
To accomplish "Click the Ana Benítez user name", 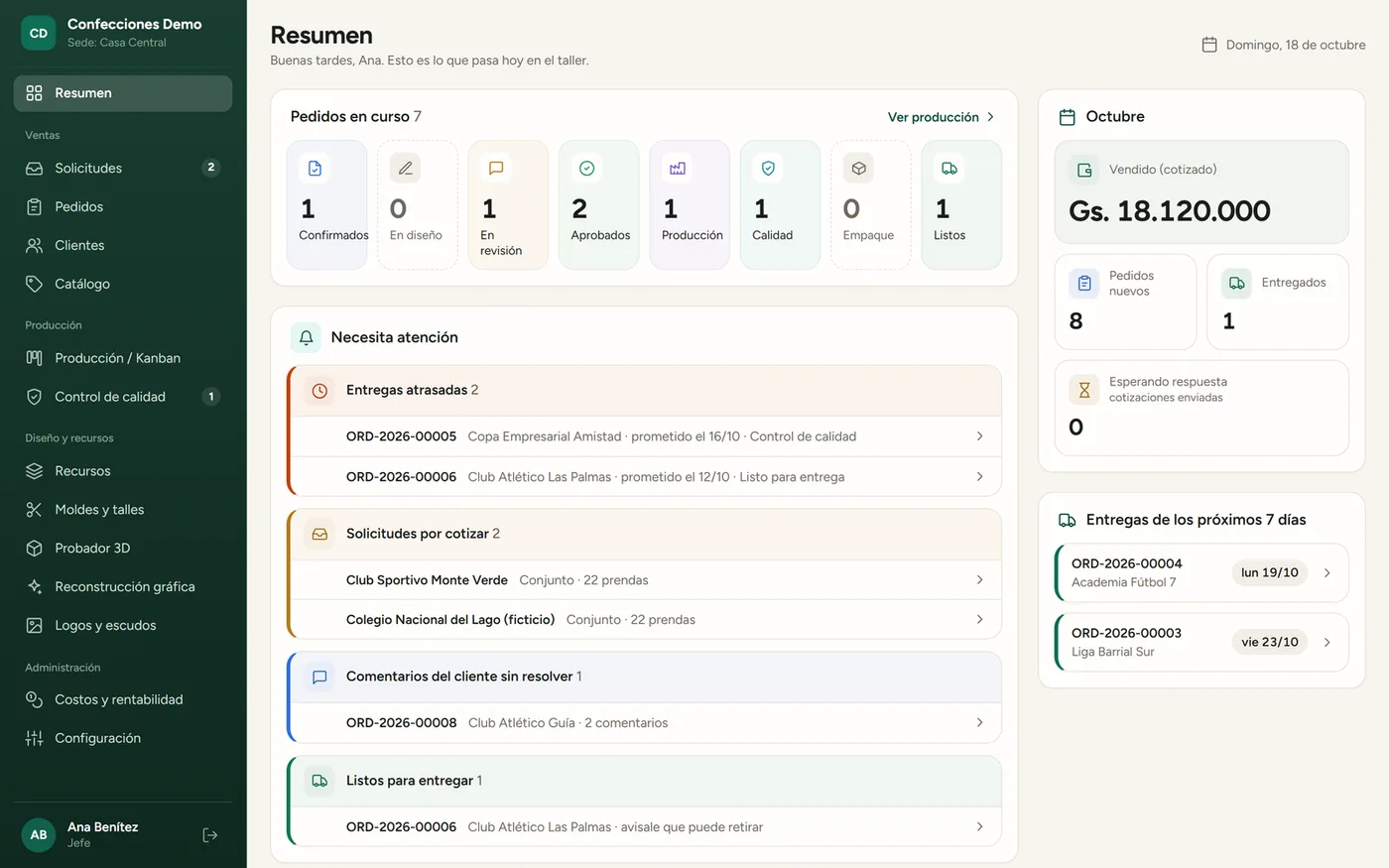I will 103,827.
